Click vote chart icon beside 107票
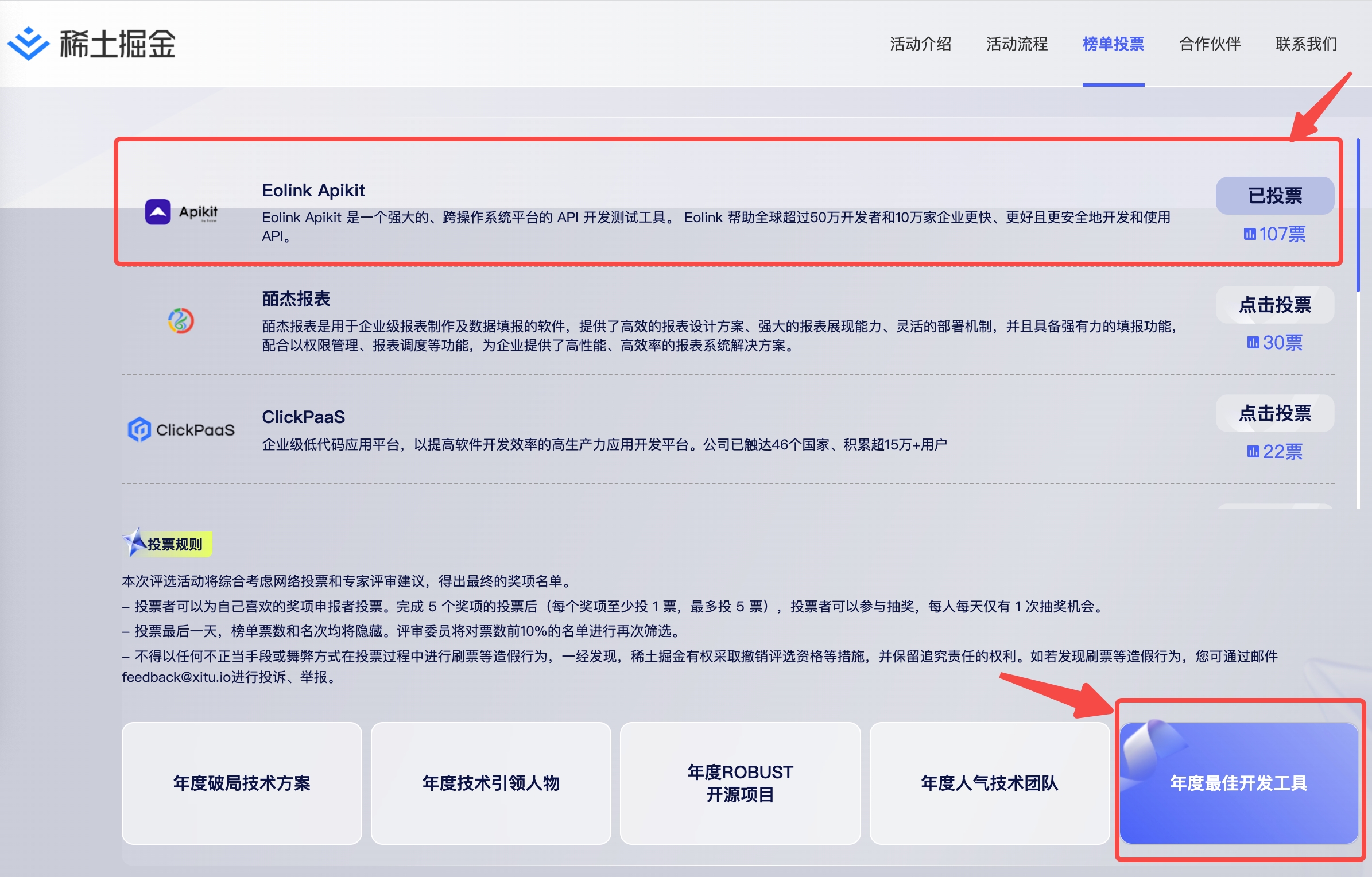The height and width of the screenshot is (877, 1372). (x=1249, y=234)
